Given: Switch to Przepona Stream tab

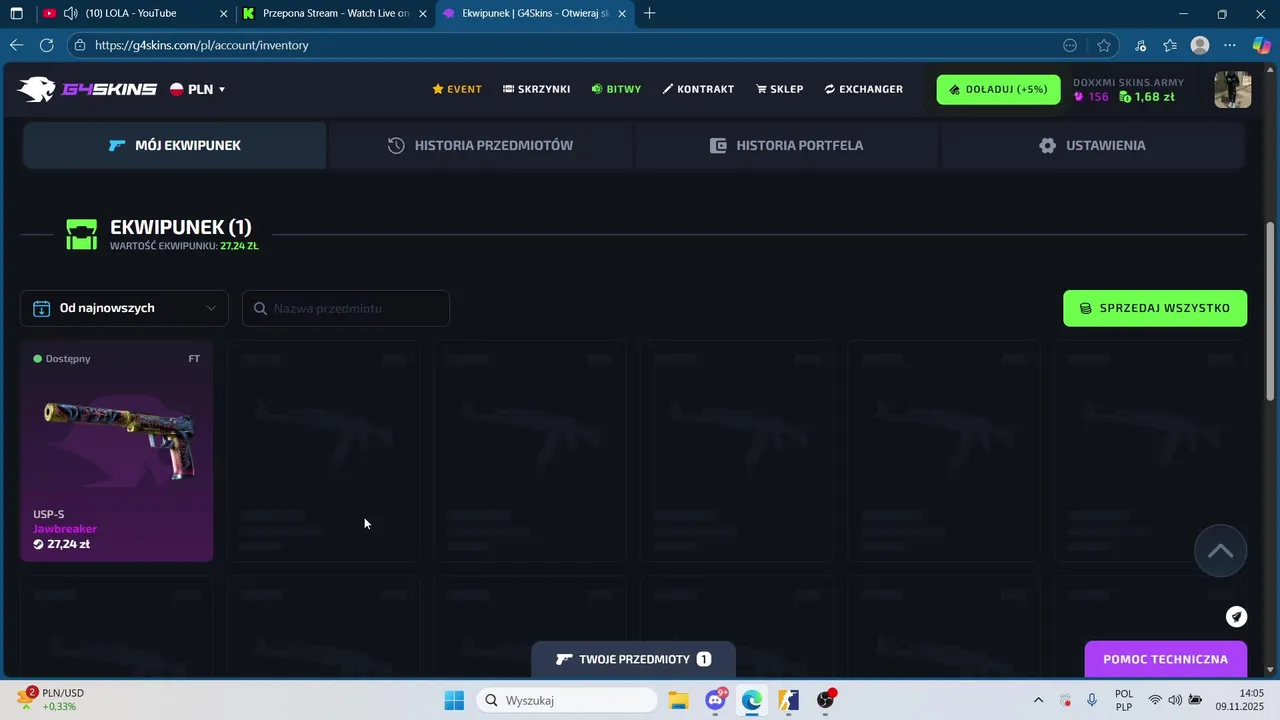Looking at the screenshot, I should (x=336, y=13).
